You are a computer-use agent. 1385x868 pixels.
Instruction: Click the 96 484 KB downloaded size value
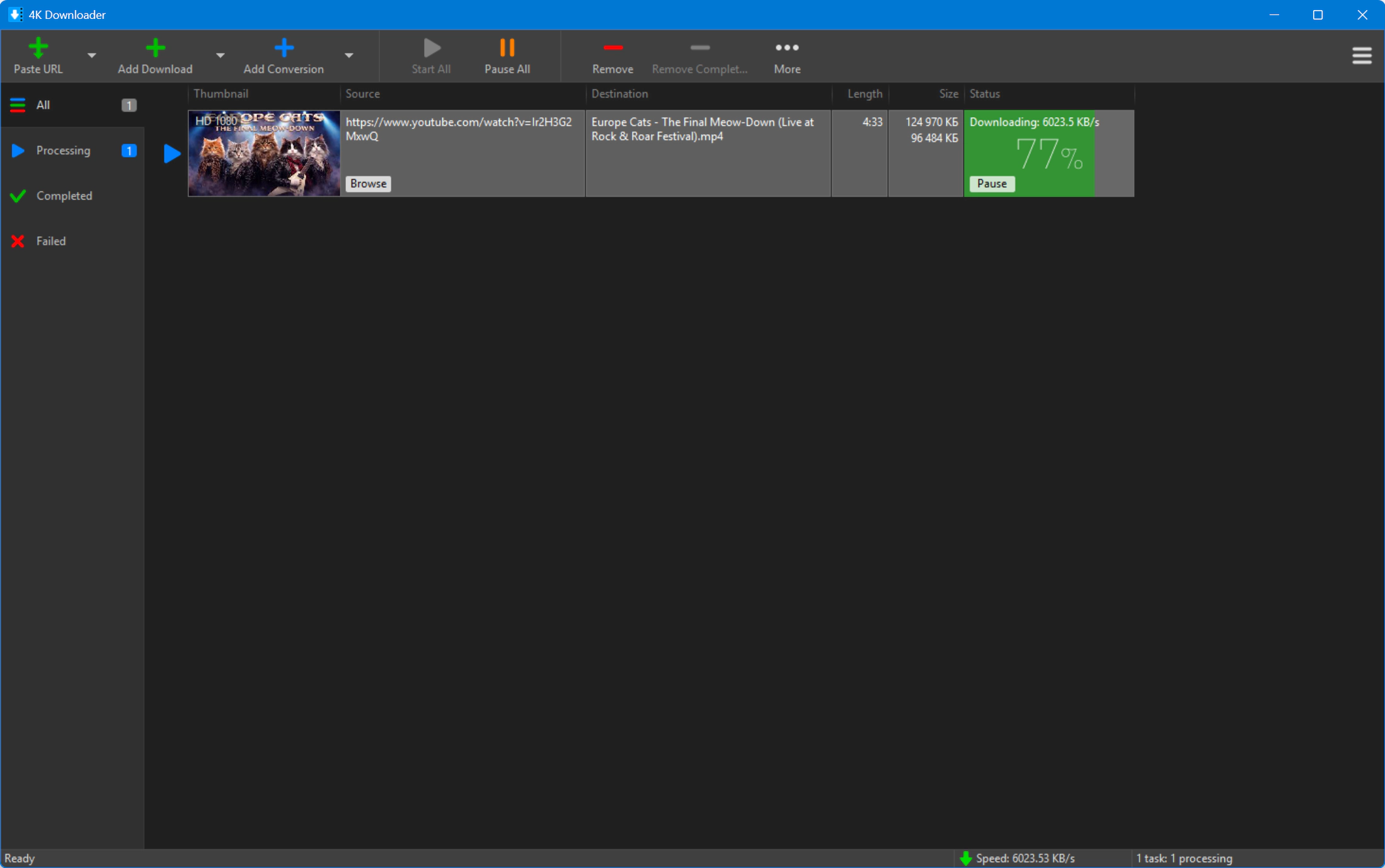[934, 138]
